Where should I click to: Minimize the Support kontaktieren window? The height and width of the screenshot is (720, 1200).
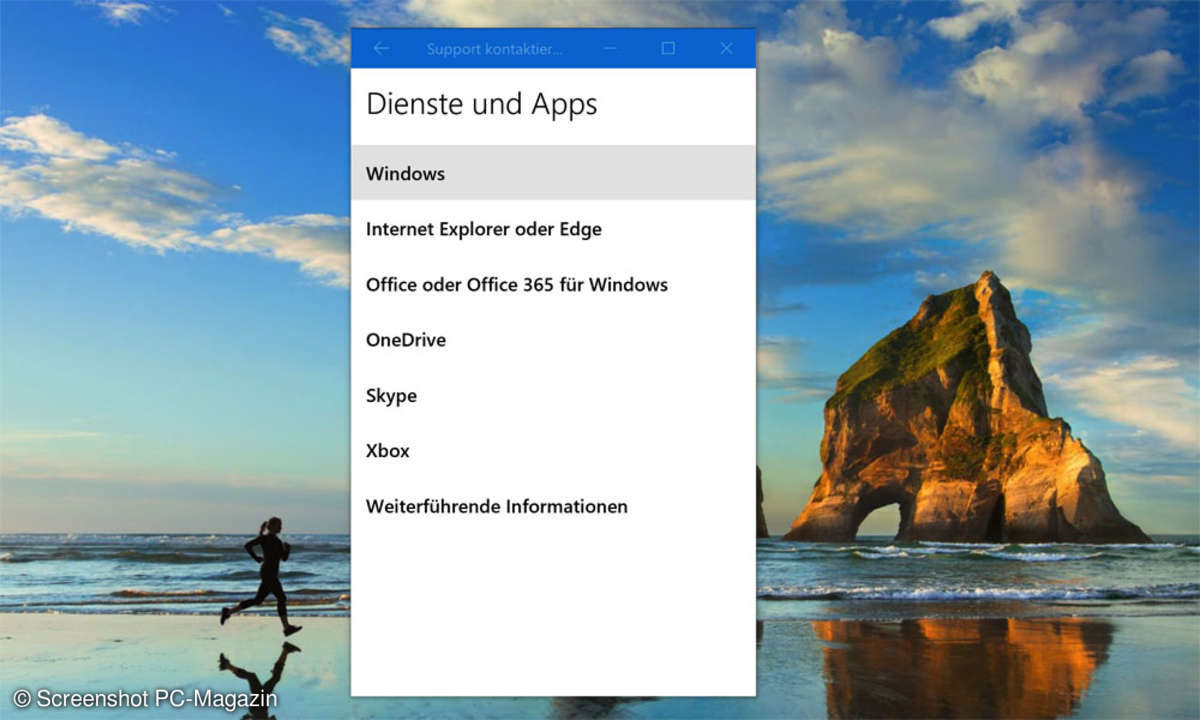click(610, 48)
